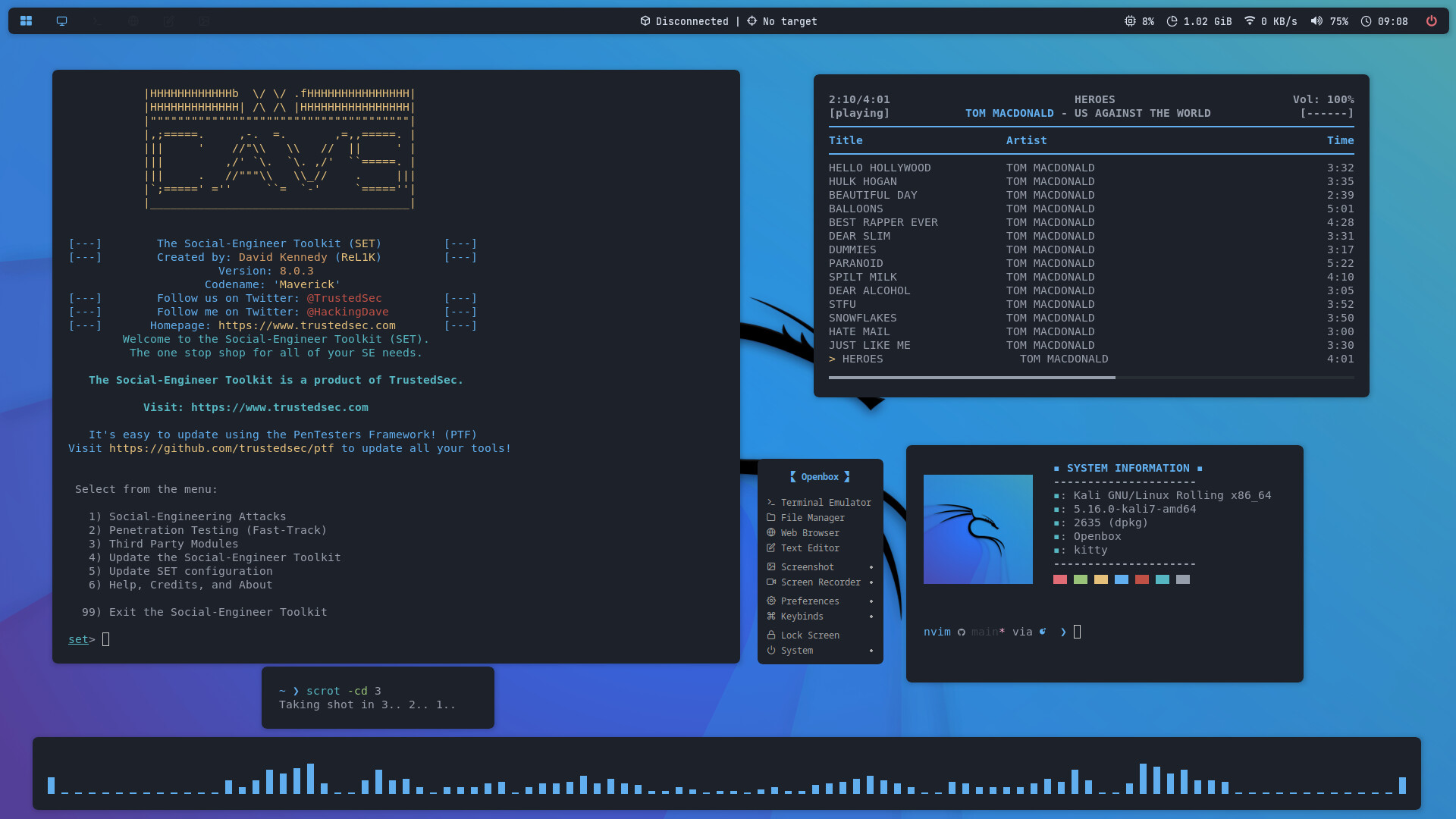This screenshot has width=1456, height=819.
Task: Click the nvim terminal prompt cursor
Action: [1078, 632]
